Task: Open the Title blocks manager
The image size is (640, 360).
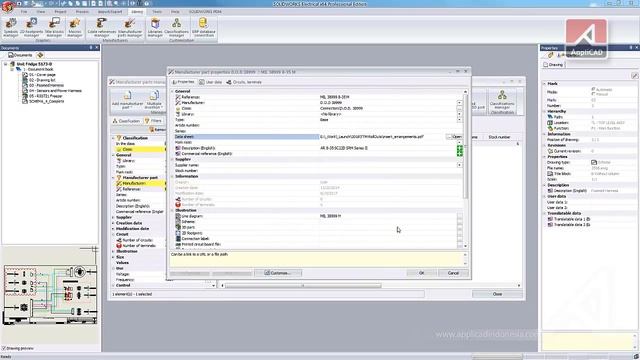Action: coord(54,27)
